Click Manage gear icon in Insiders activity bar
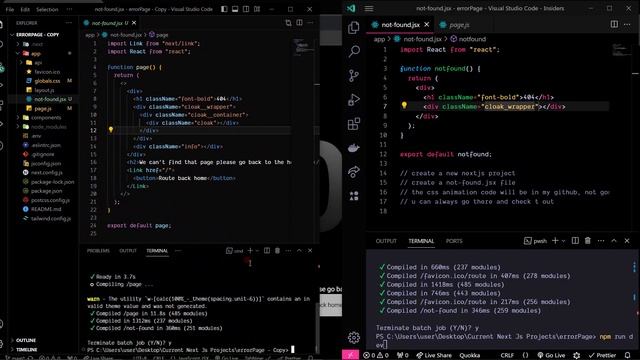The height and width of the screenshot is (360, 640). click(x=354, y=338)
